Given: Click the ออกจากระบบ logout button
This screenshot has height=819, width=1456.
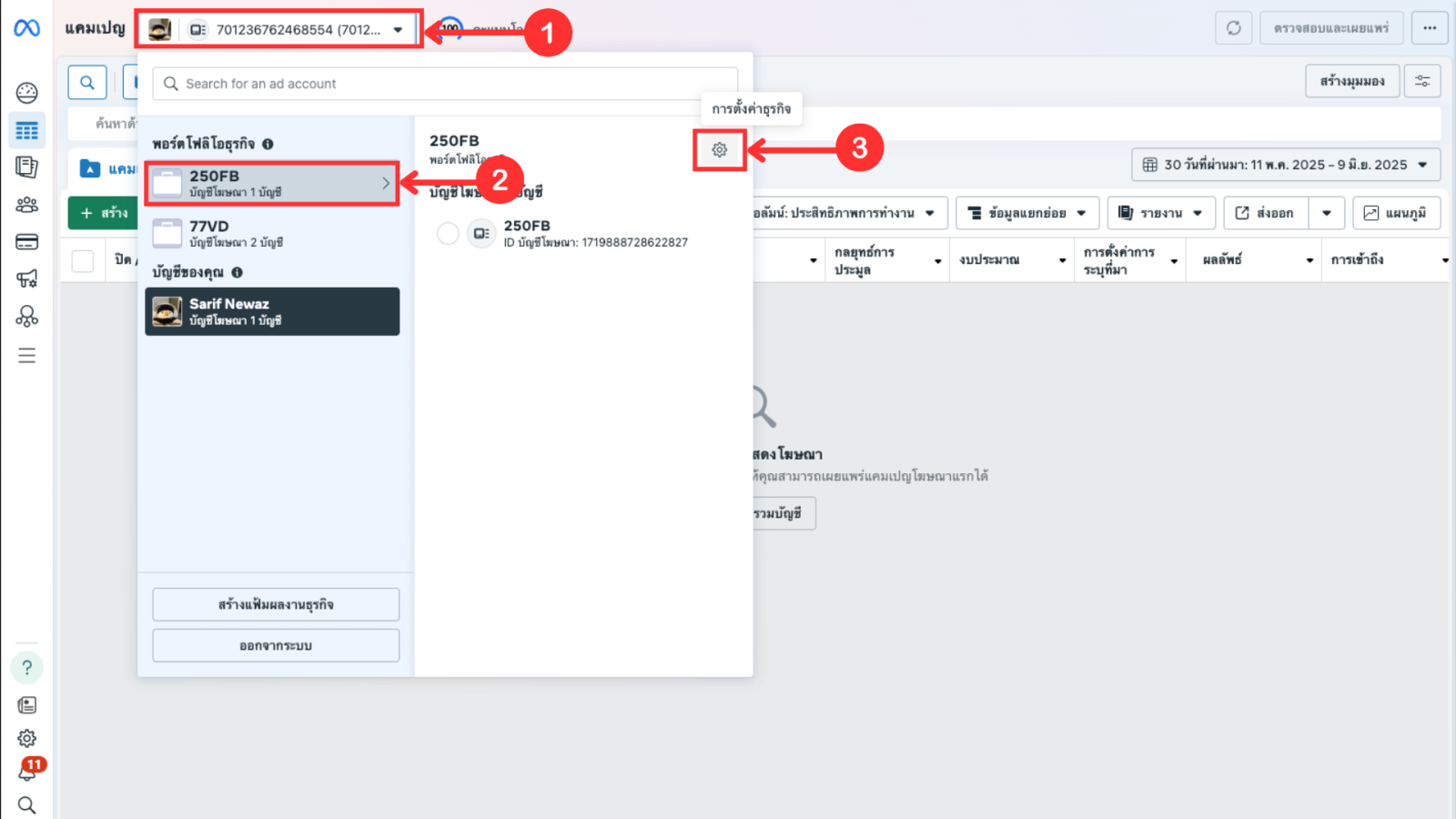Looking at the screenshot, I should [276, 645].
